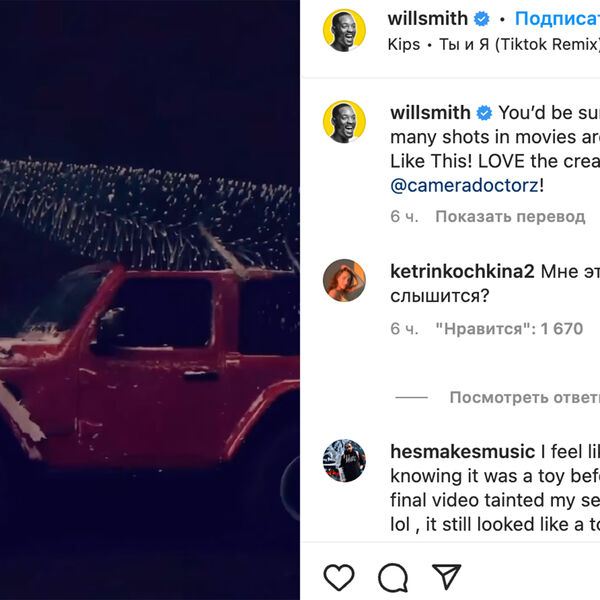Open ketrinkochkina2's profile avatar
Viewport: 600px width, 600px height.
[344, 281]
